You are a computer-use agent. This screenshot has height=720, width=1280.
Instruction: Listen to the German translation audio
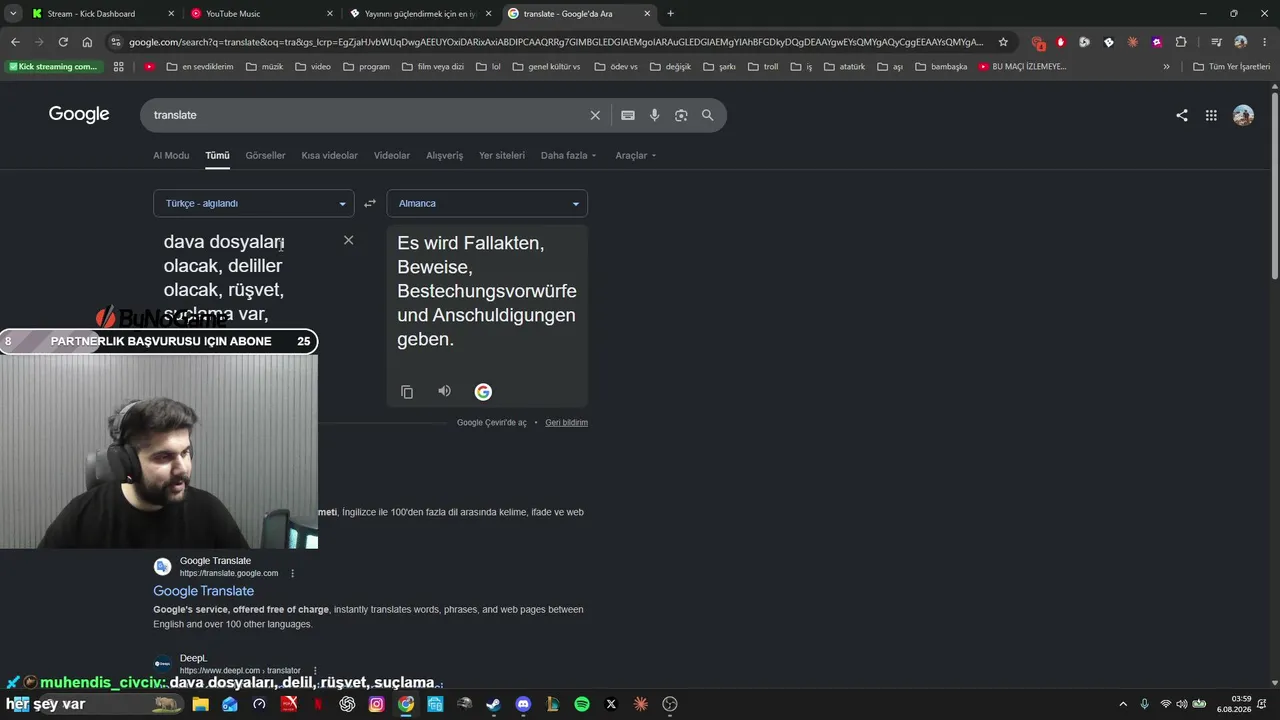[x=444, y=391]
